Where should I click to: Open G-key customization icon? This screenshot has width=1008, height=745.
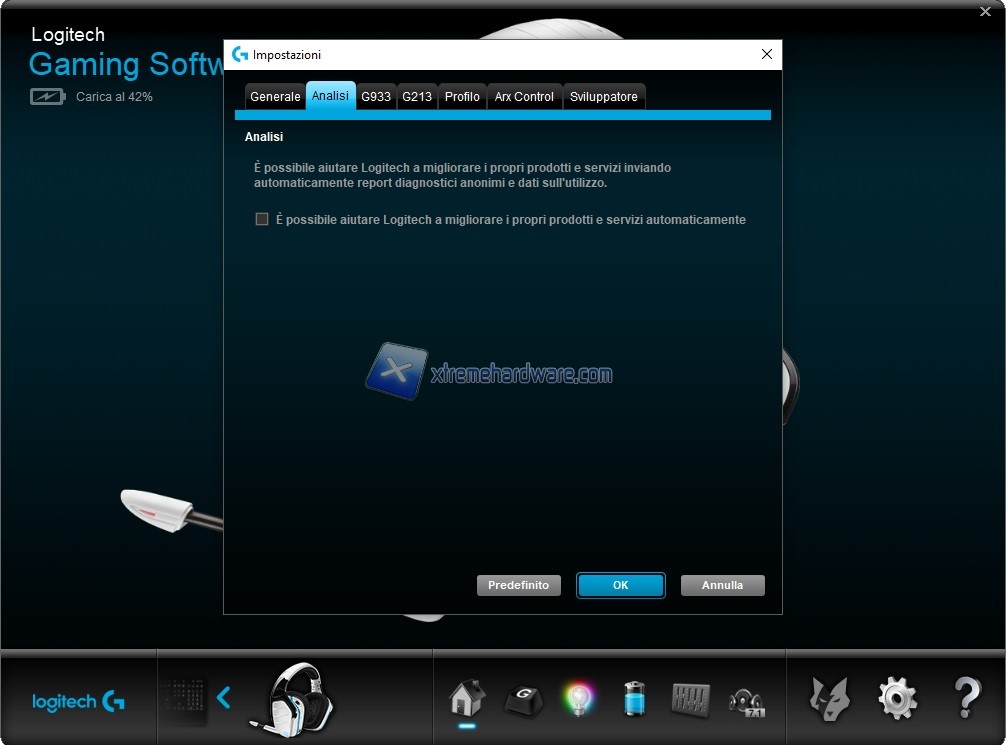click(522, 698)
